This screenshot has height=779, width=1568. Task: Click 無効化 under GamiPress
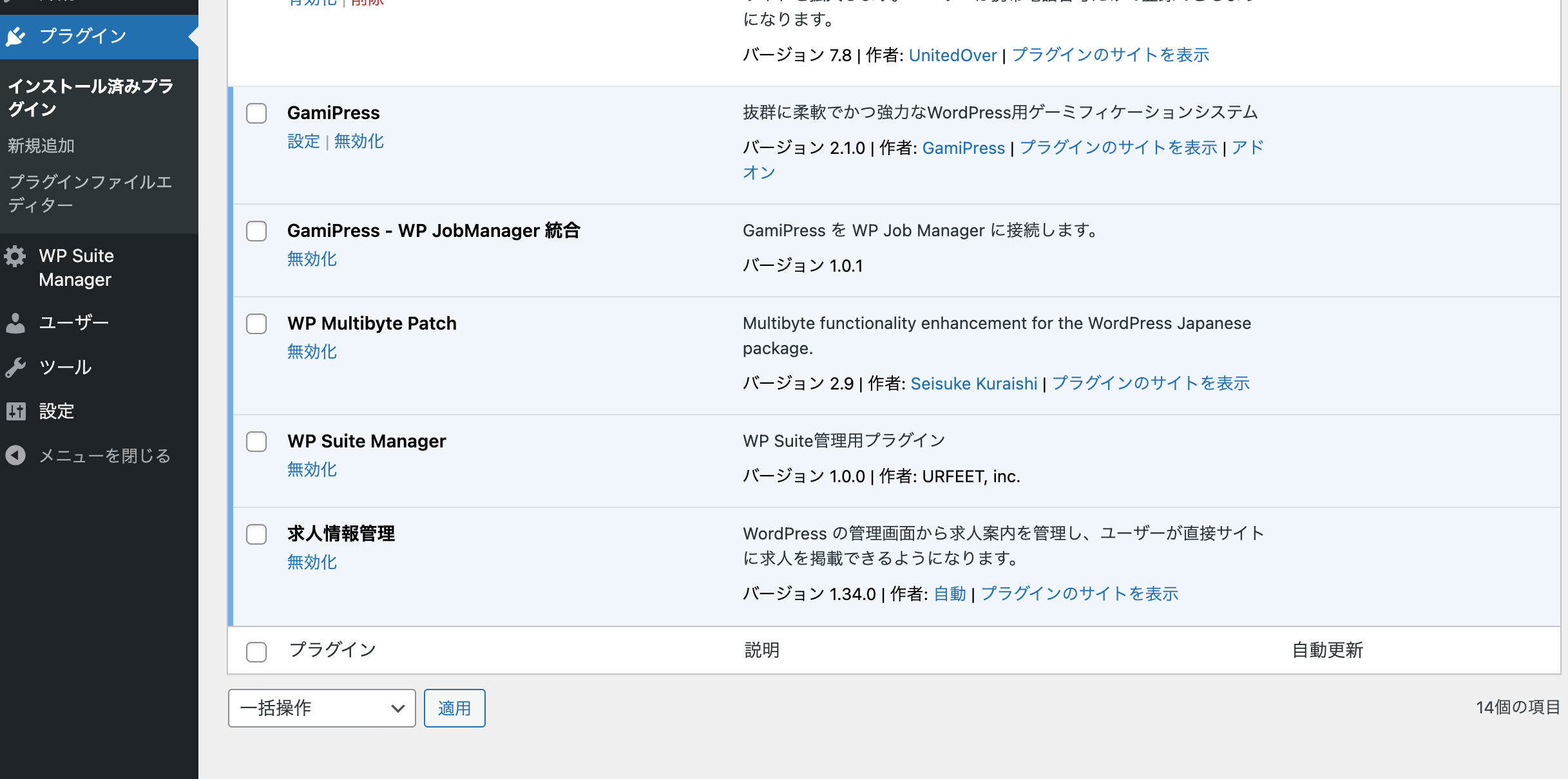coord(359,142)
